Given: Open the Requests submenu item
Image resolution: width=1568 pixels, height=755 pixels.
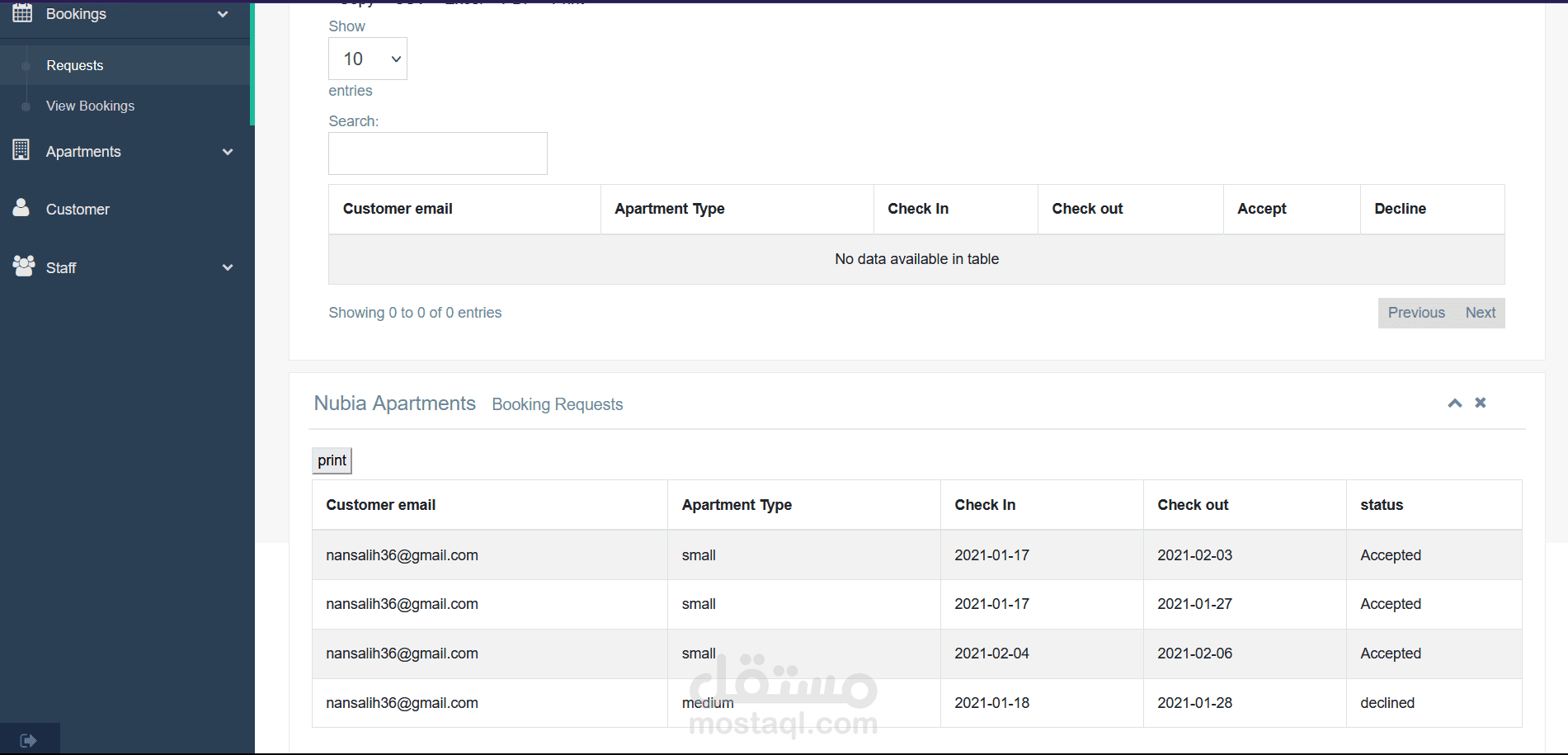Looking at the screenshot, I should [x=75, y=65].
